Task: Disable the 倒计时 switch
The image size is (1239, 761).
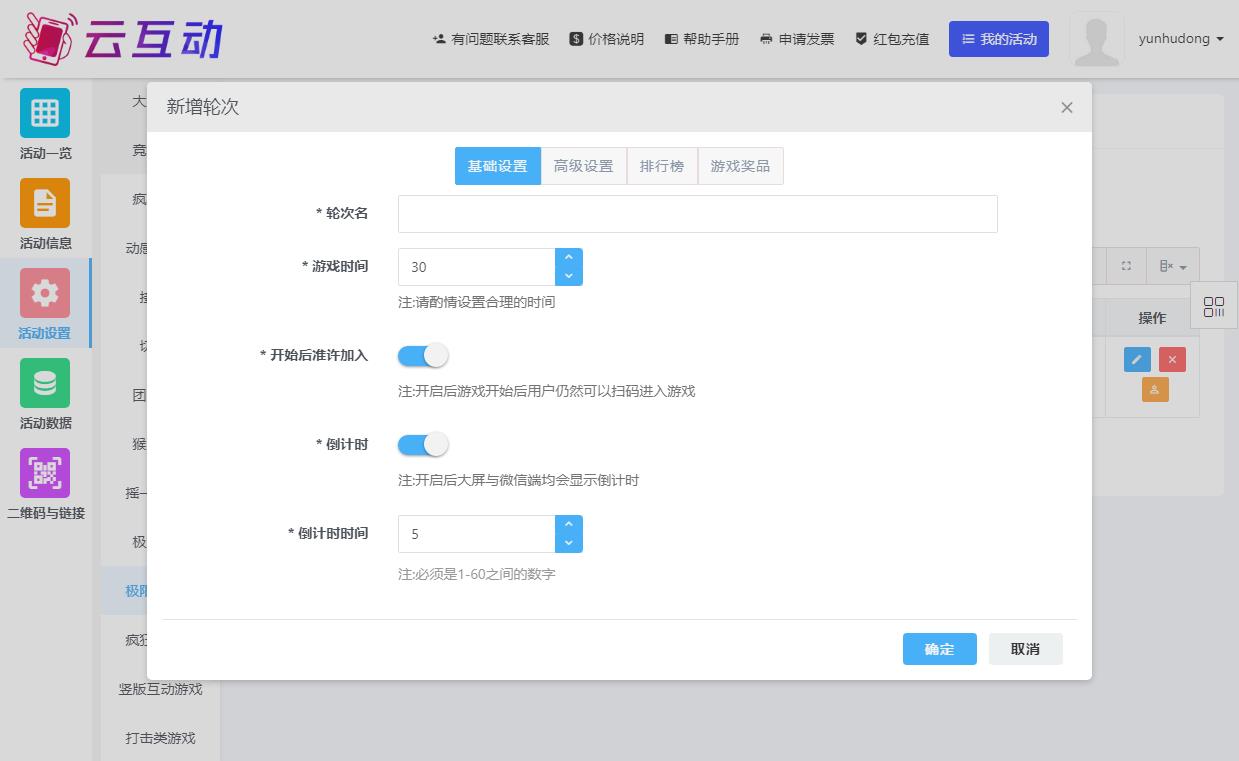Action: pyautogui.click(x=423, y=445)
